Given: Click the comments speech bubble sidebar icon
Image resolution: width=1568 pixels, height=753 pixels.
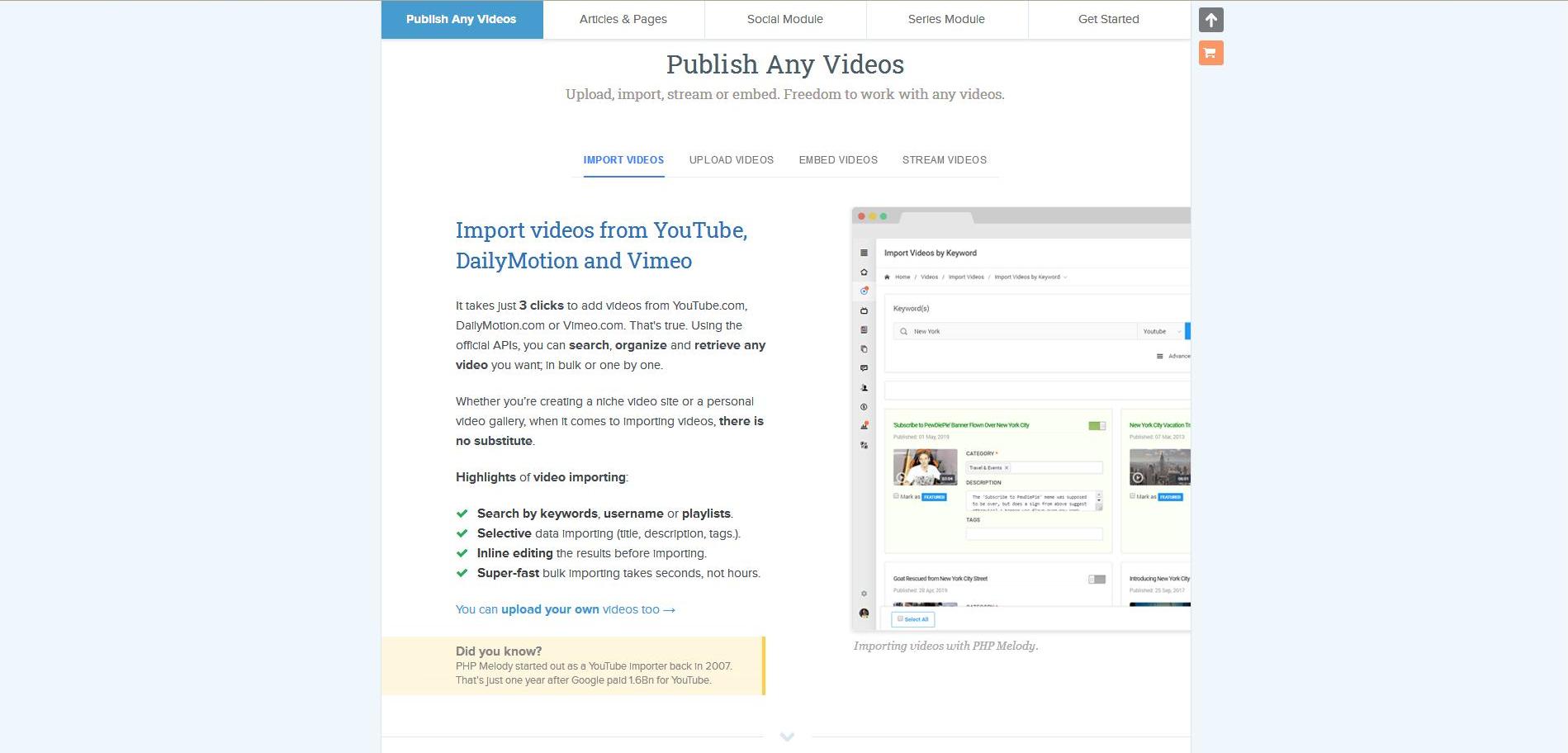Looking at the screenshot, I should click(x=864, y=368).
